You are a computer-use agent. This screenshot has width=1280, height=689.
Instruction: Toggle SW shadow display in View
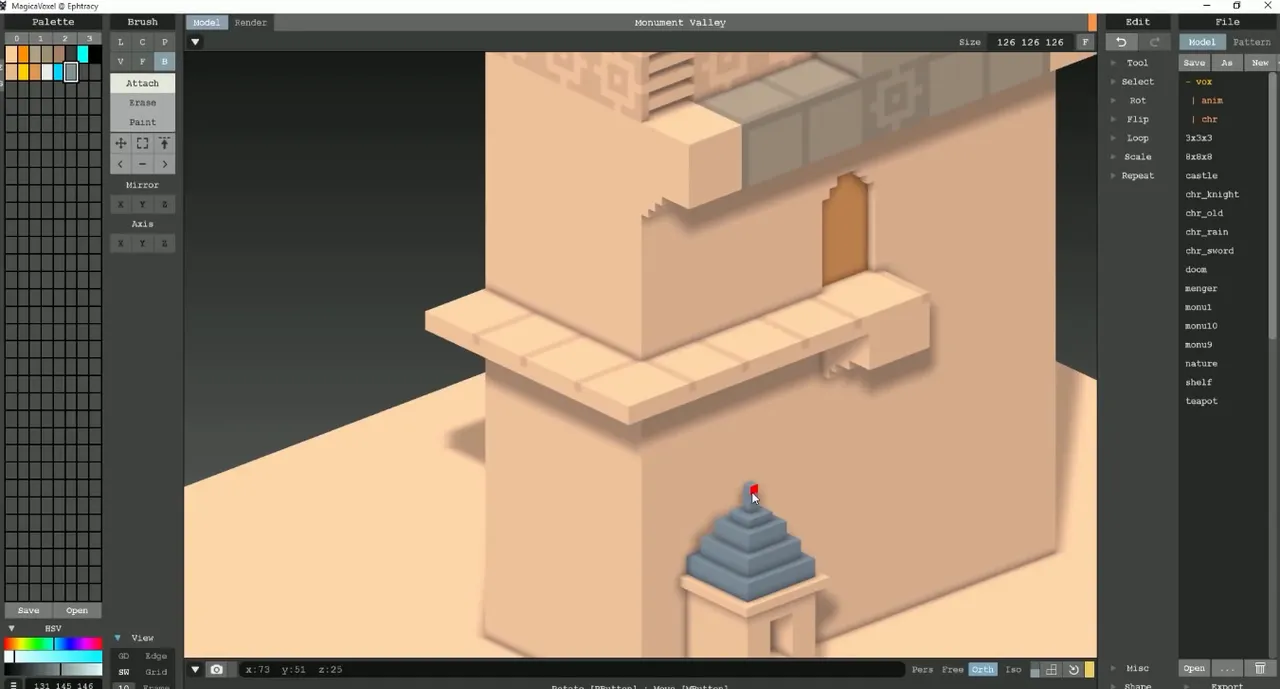point(124,672)
